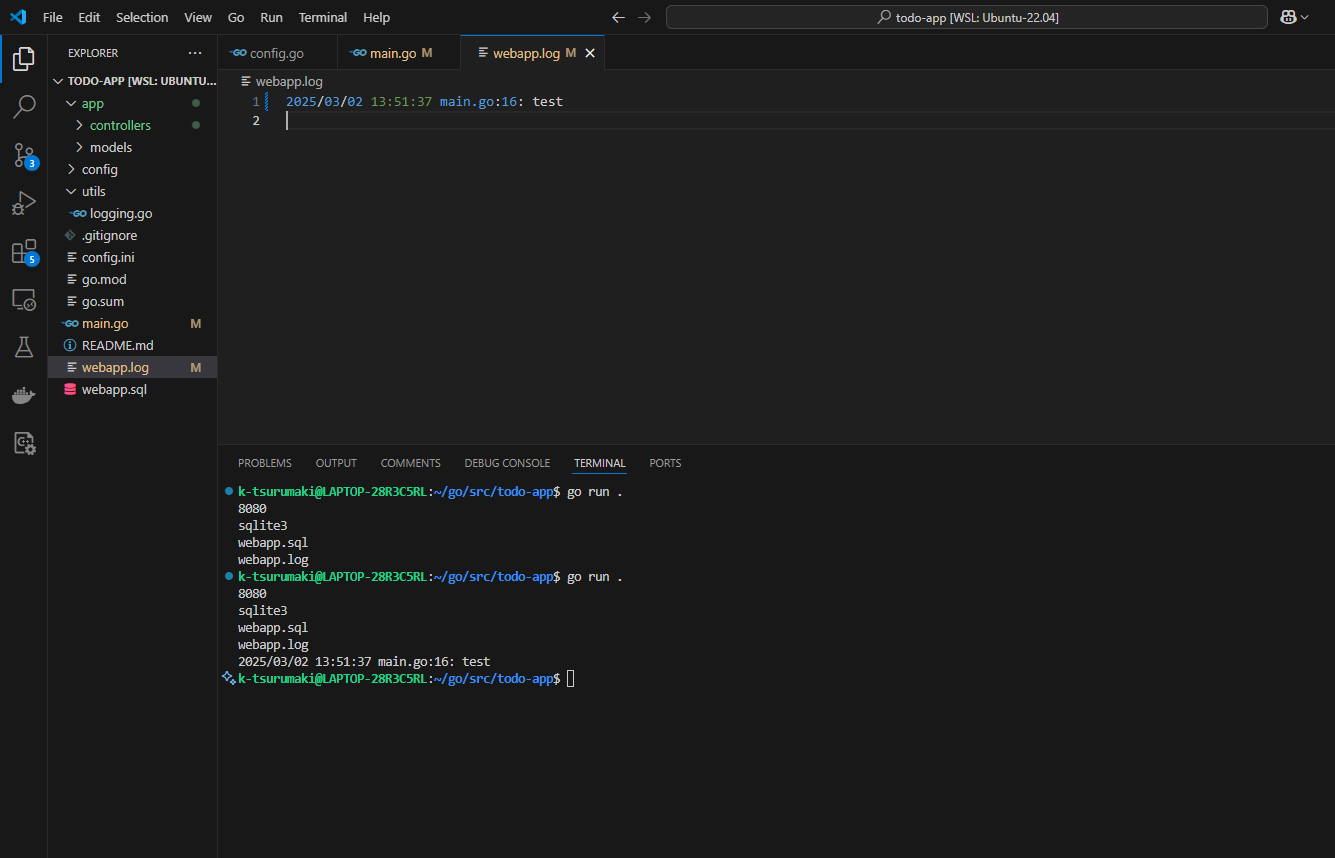
Task: Switch to the COMMENTS panel tab
Action: 410,463
